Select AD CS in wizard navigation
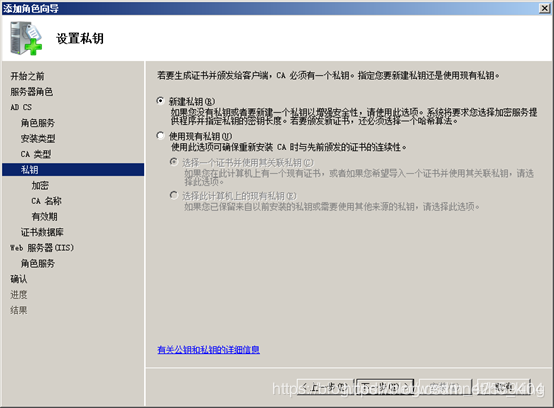This screenshot has width=554, height=408. tap(21, 107)
